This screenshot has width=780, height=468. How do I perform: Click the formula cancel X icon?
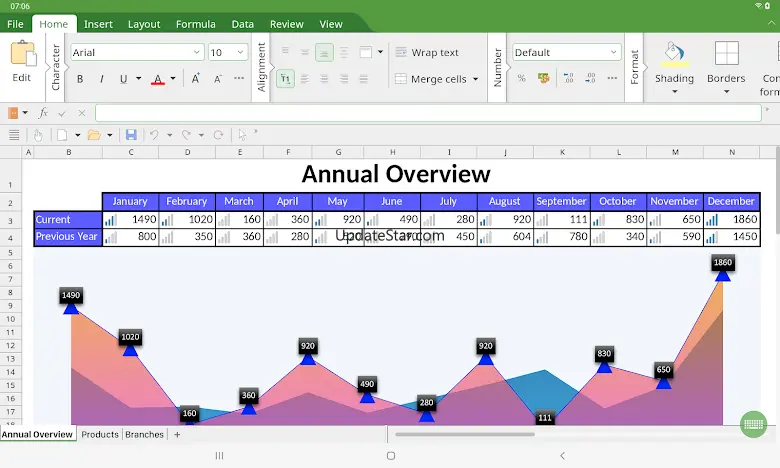tap(82, 113)
